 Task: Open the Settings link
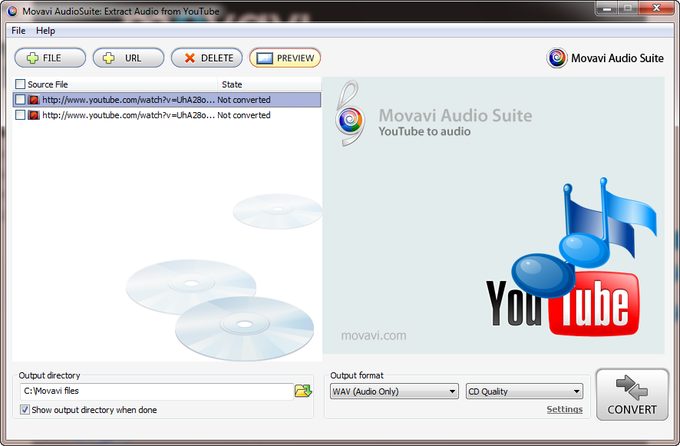(565, 409)
